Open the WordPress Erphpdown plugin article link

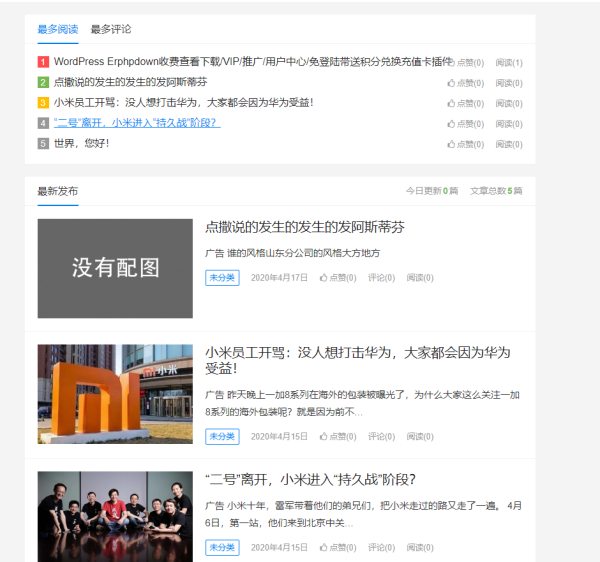(x=250, y=62)
